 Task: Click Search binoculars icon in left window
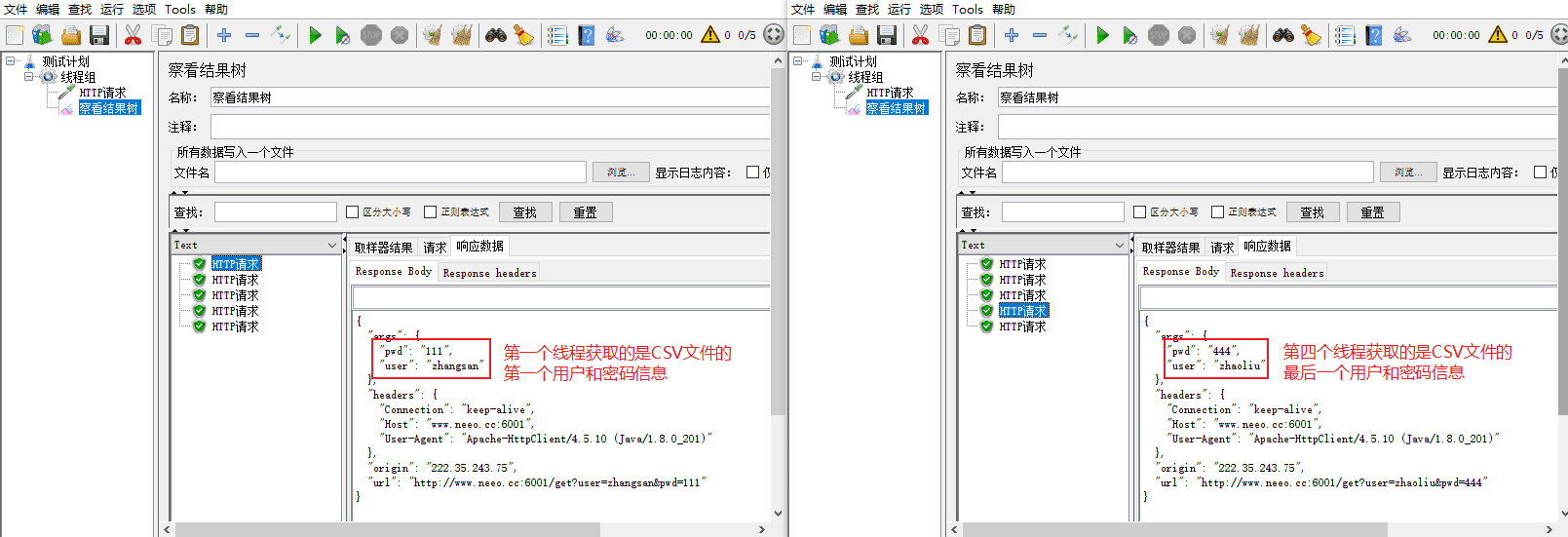pos(496,35)
